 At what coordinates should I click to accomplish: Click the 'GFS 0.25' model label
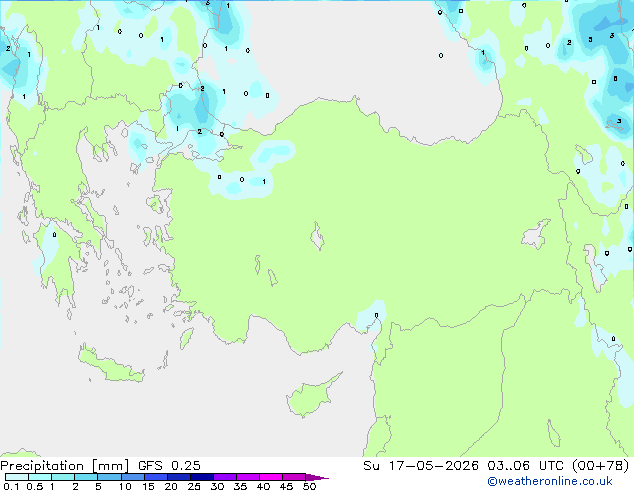point(169,466)
